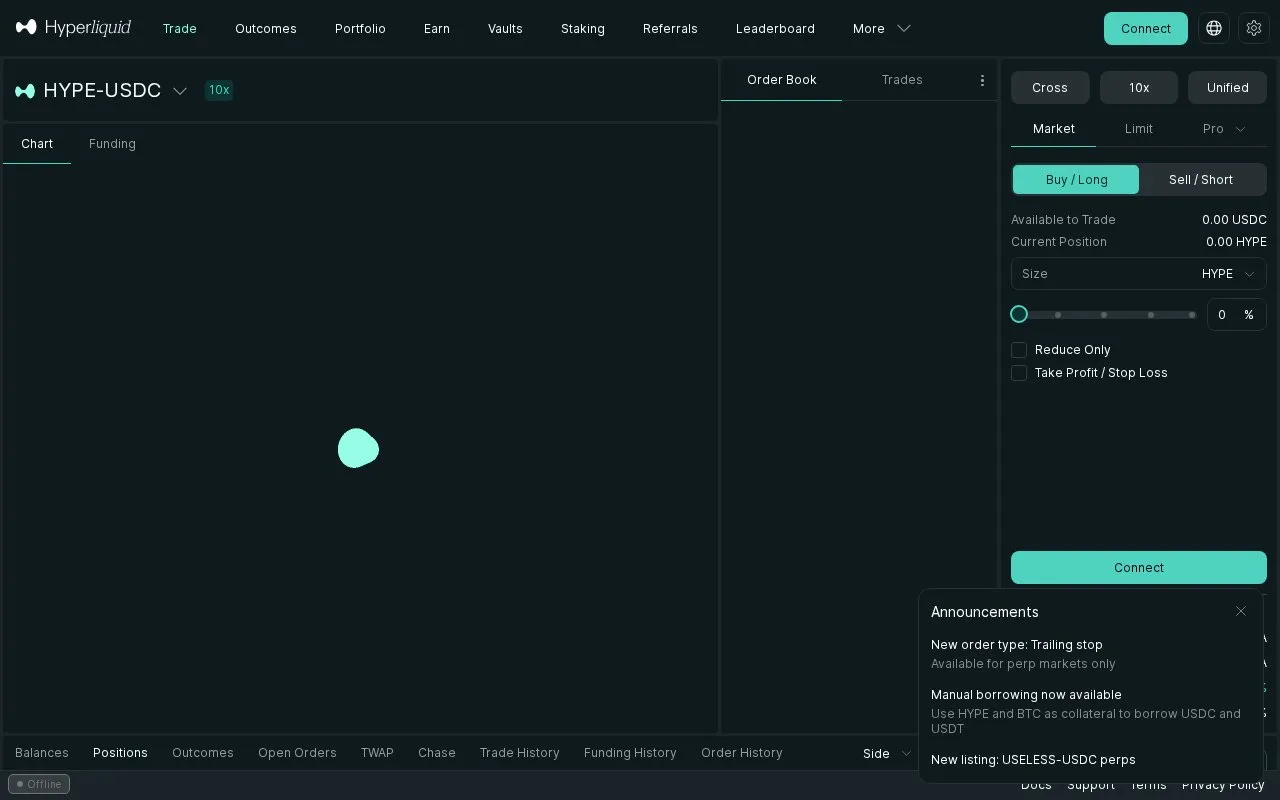Click the 10x leverage badge beside HYPE-USDC

pyautogui.click(x=219, y=90)
